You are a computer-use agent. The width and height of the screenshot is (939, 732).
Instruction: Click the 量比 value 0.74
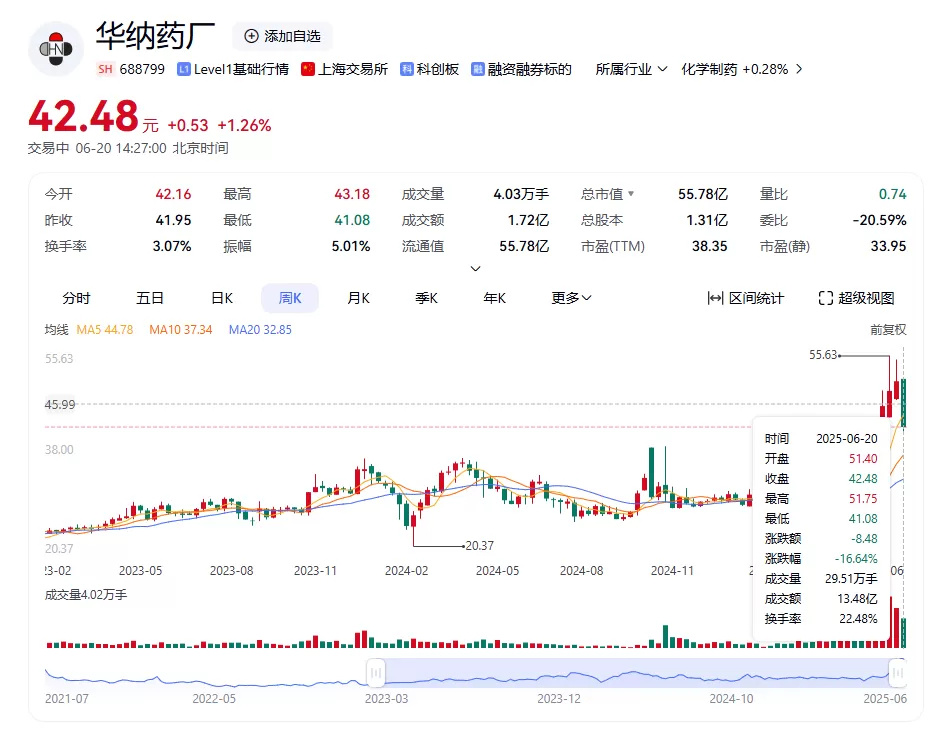pos(892,194)
